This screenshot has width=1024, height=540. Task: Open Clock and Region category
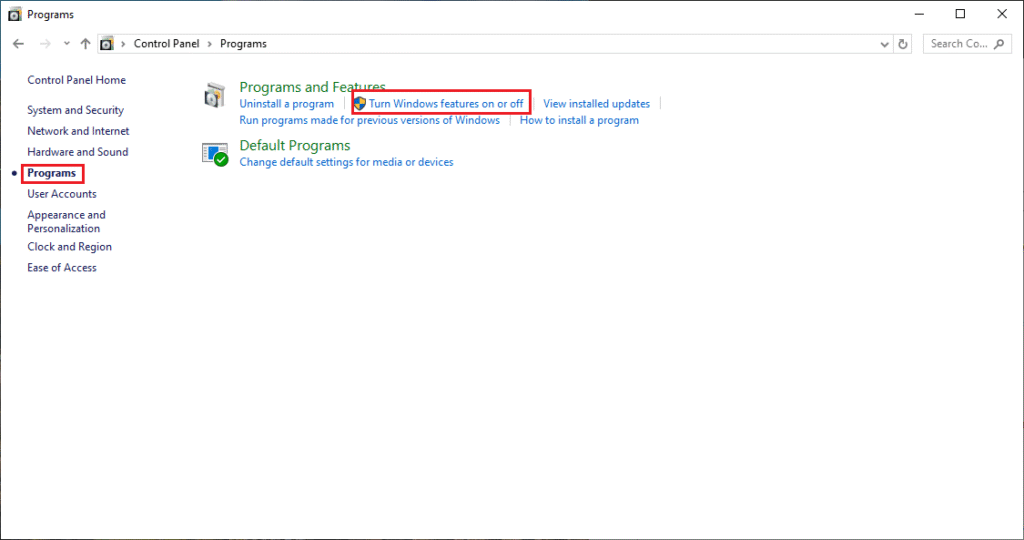pyautogui.click(x=69, y=246)
